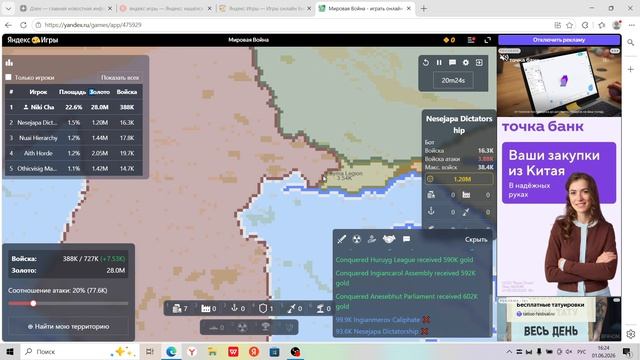
Task: Filter events by chat message icon
Action: (x=407, y=239)
